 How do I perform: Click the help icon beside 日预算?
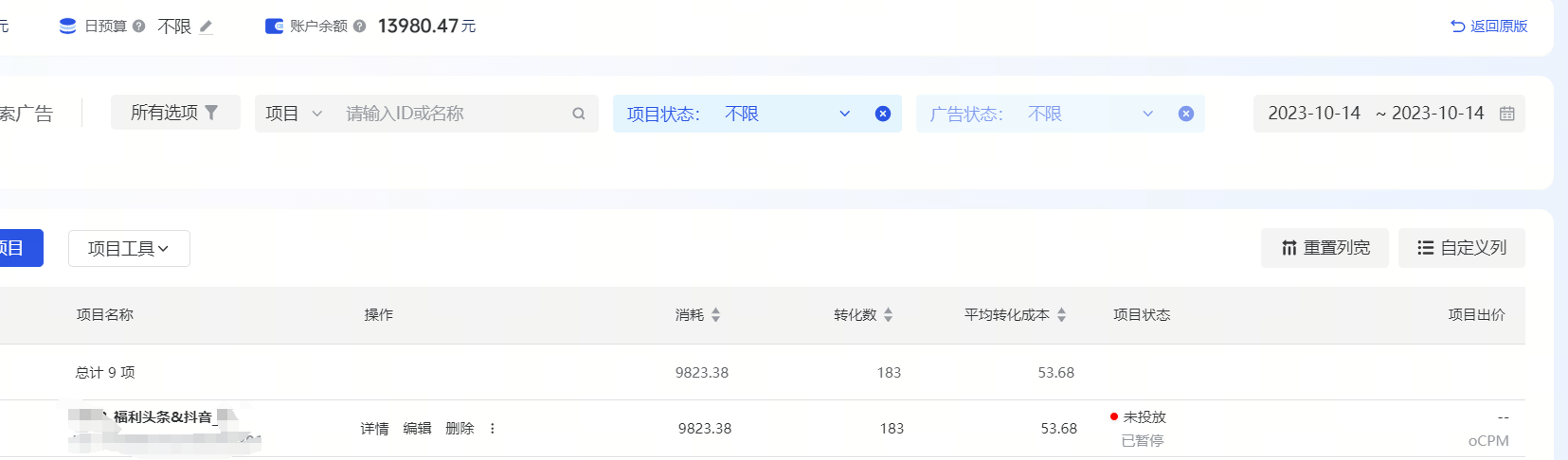coord(139,27)
